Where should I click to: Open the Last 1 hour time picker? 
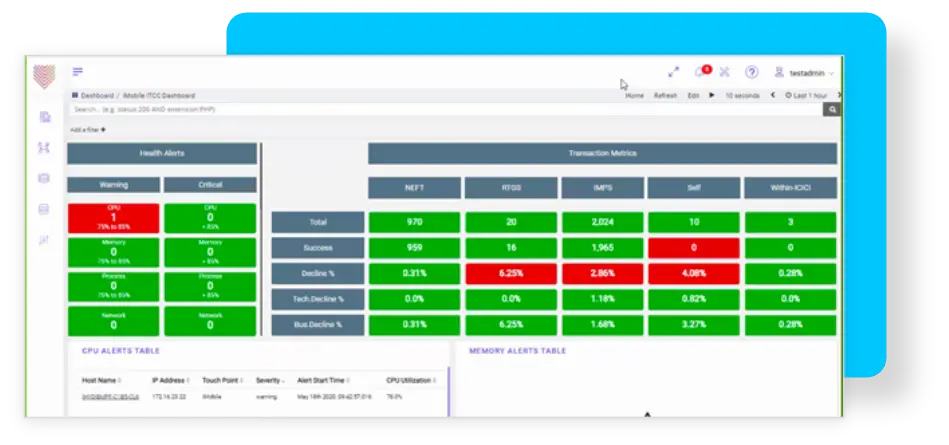click(x=809, y=95)
